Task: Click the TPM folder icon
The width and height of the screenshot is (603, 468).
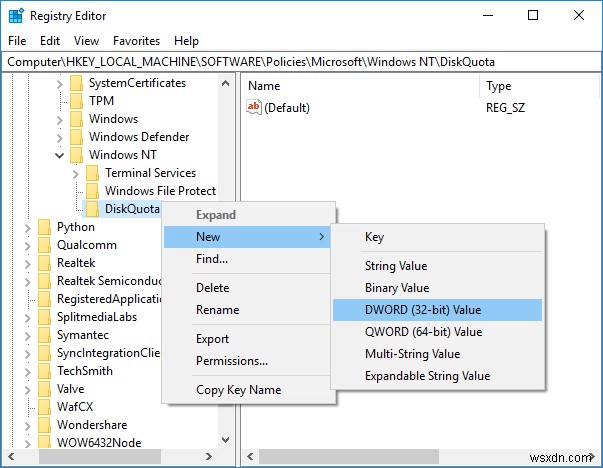Action: click(x=76, y=101)
